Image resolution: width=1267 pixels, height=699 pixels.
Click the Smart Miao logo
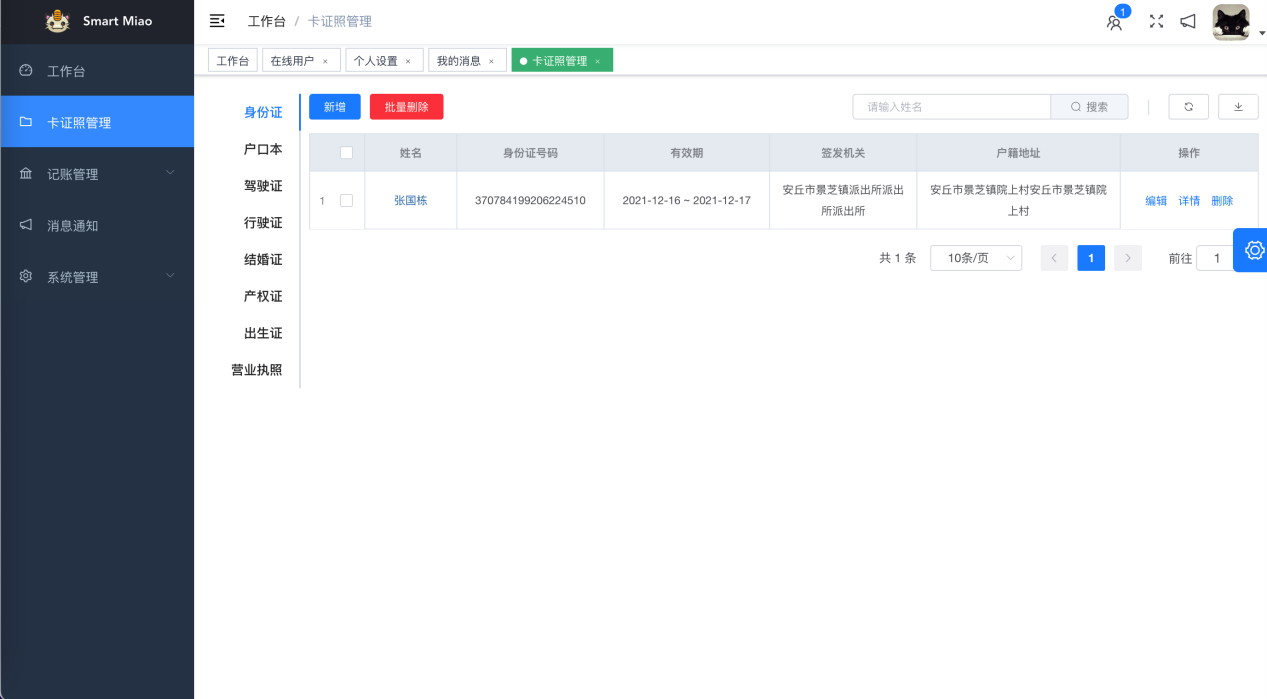[58, 21]
